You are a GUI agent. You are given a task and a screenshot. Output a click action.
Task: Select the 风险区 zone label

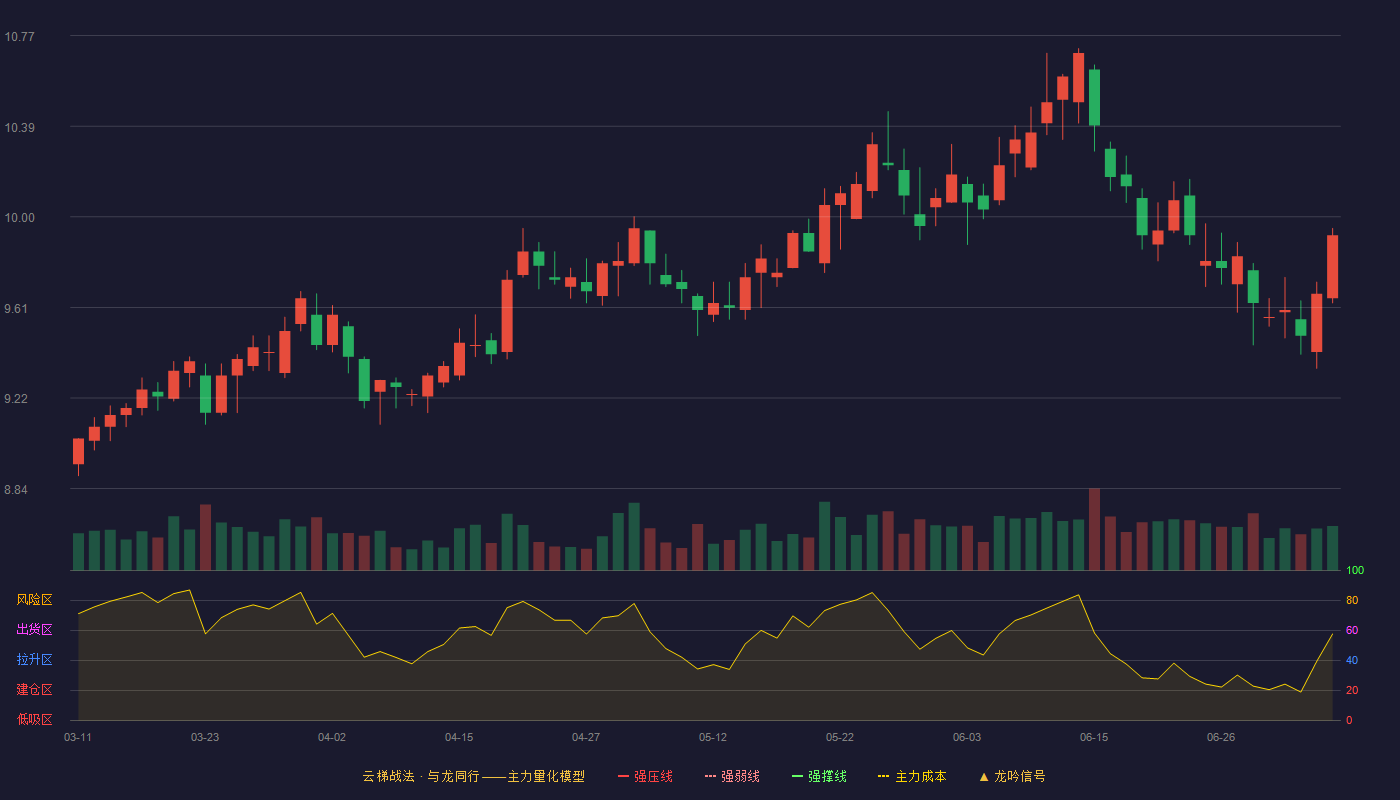(x=34, y=600)
